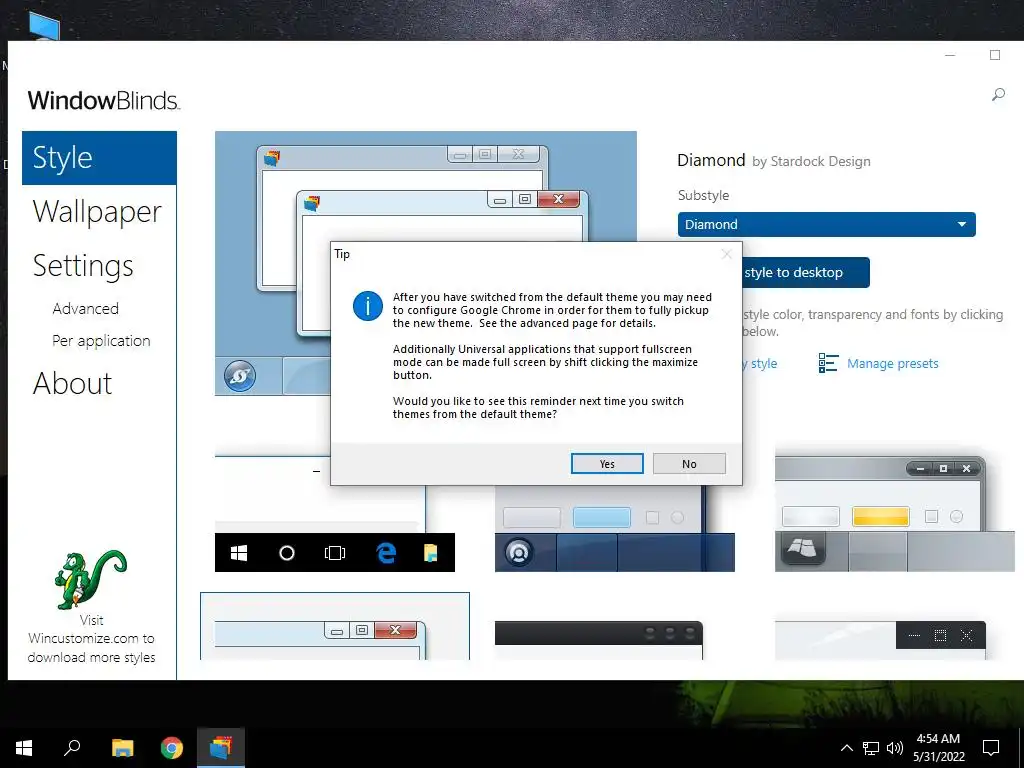This screenshot has width=1024, height=768.
Task: Close the Tip dialog with X
Action: click(x=726, y=254)
